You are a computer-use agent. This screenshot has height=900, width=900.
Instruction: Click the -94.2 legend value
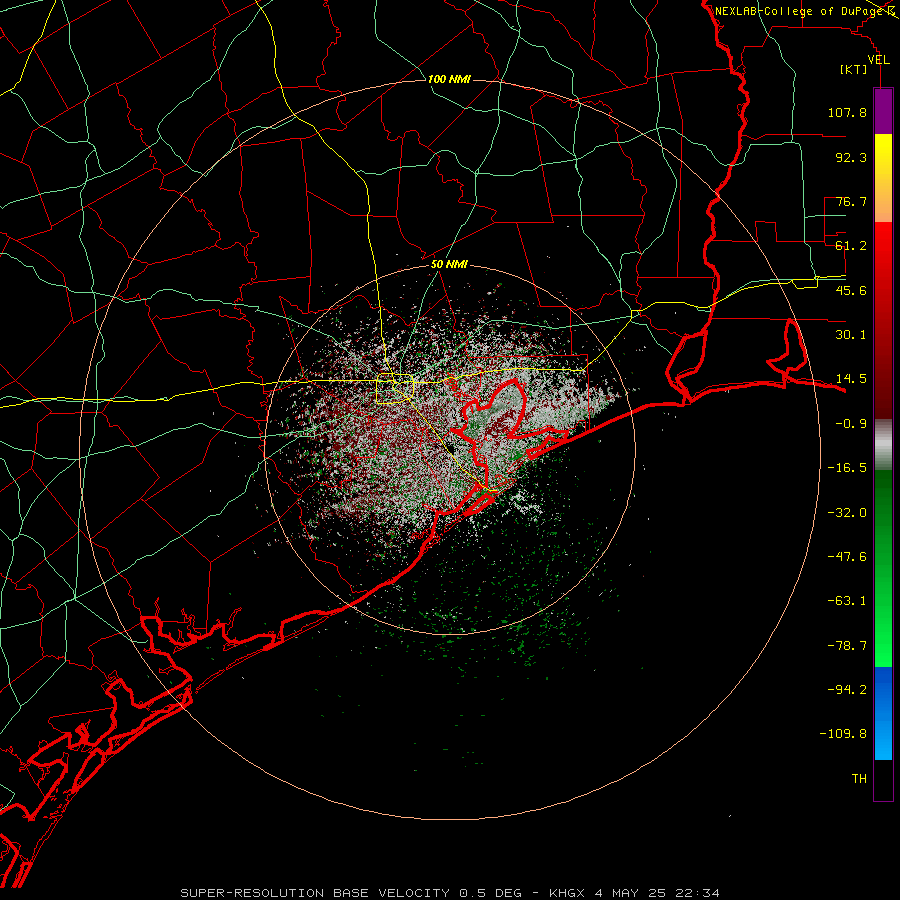coord(847,689)
